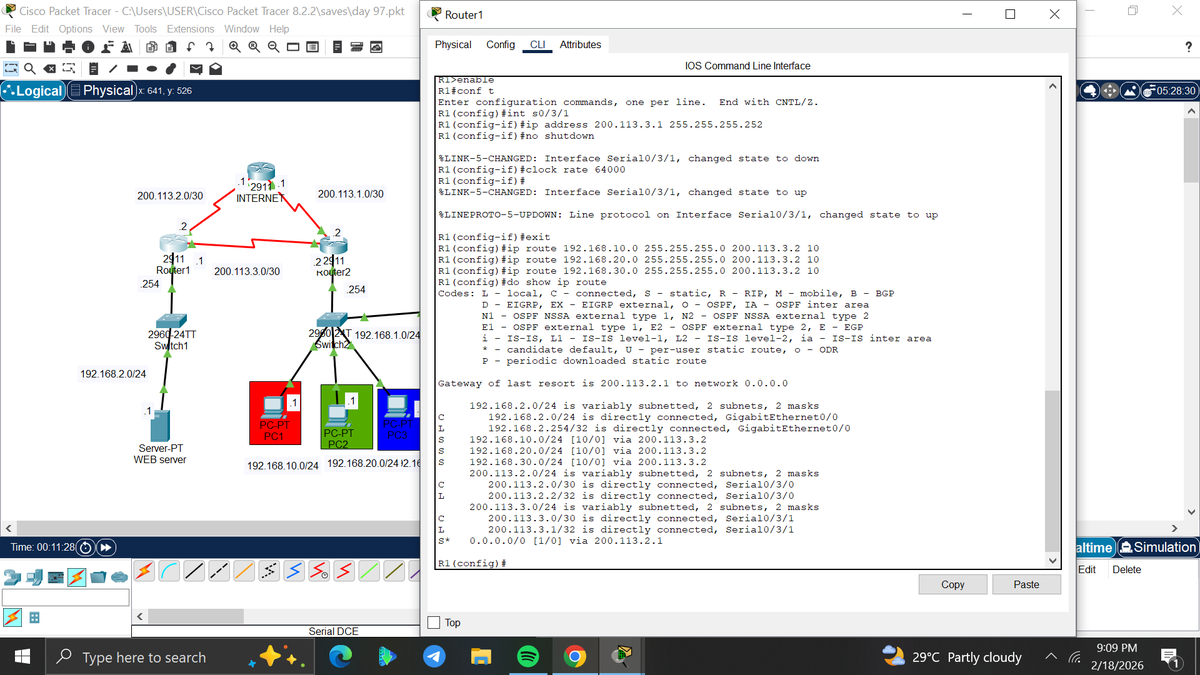This screenshot has height=675, width=1200.
Task: Click the Power Cycle Devices button
Action: pyautogui.click(x=85, y=548)
